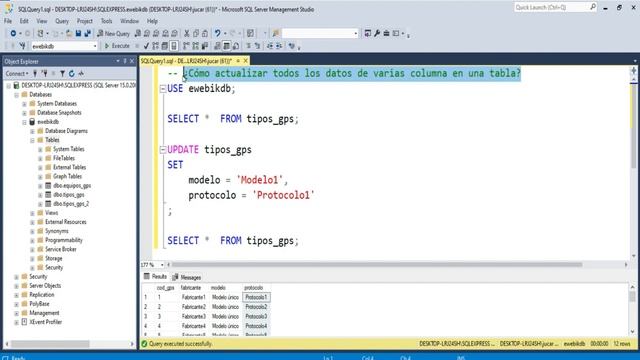Open the Help menu
Viewport: 640px width, 360px height.
(152, 21)
